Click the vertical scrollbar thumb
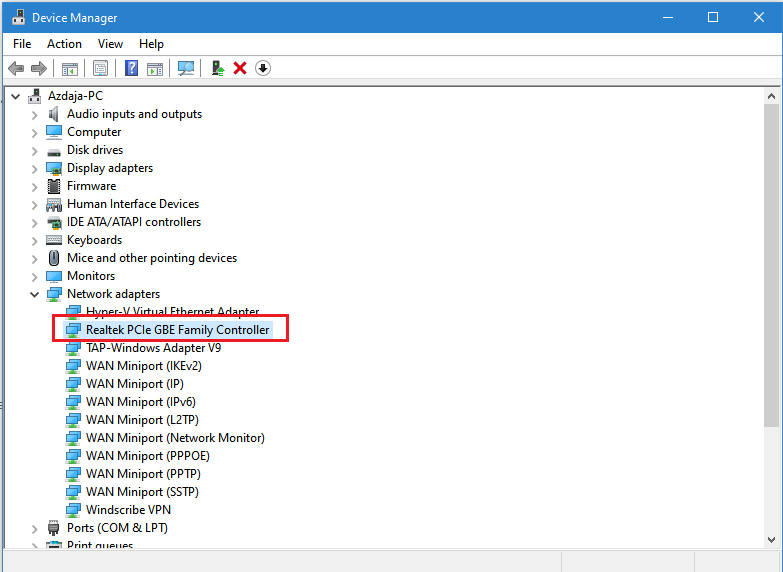Viewport: 783px width, 572px height. [x=771, y=265]
